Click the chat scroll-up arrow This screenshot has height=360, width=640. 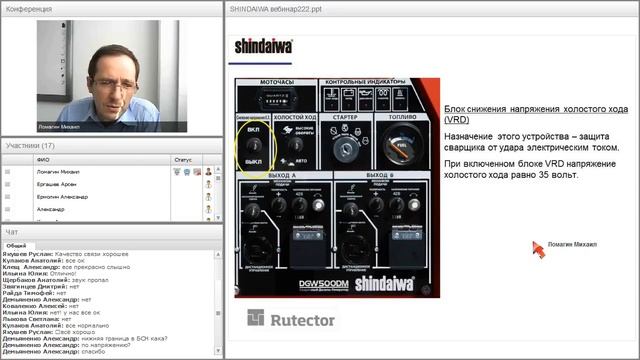(218, 254)
